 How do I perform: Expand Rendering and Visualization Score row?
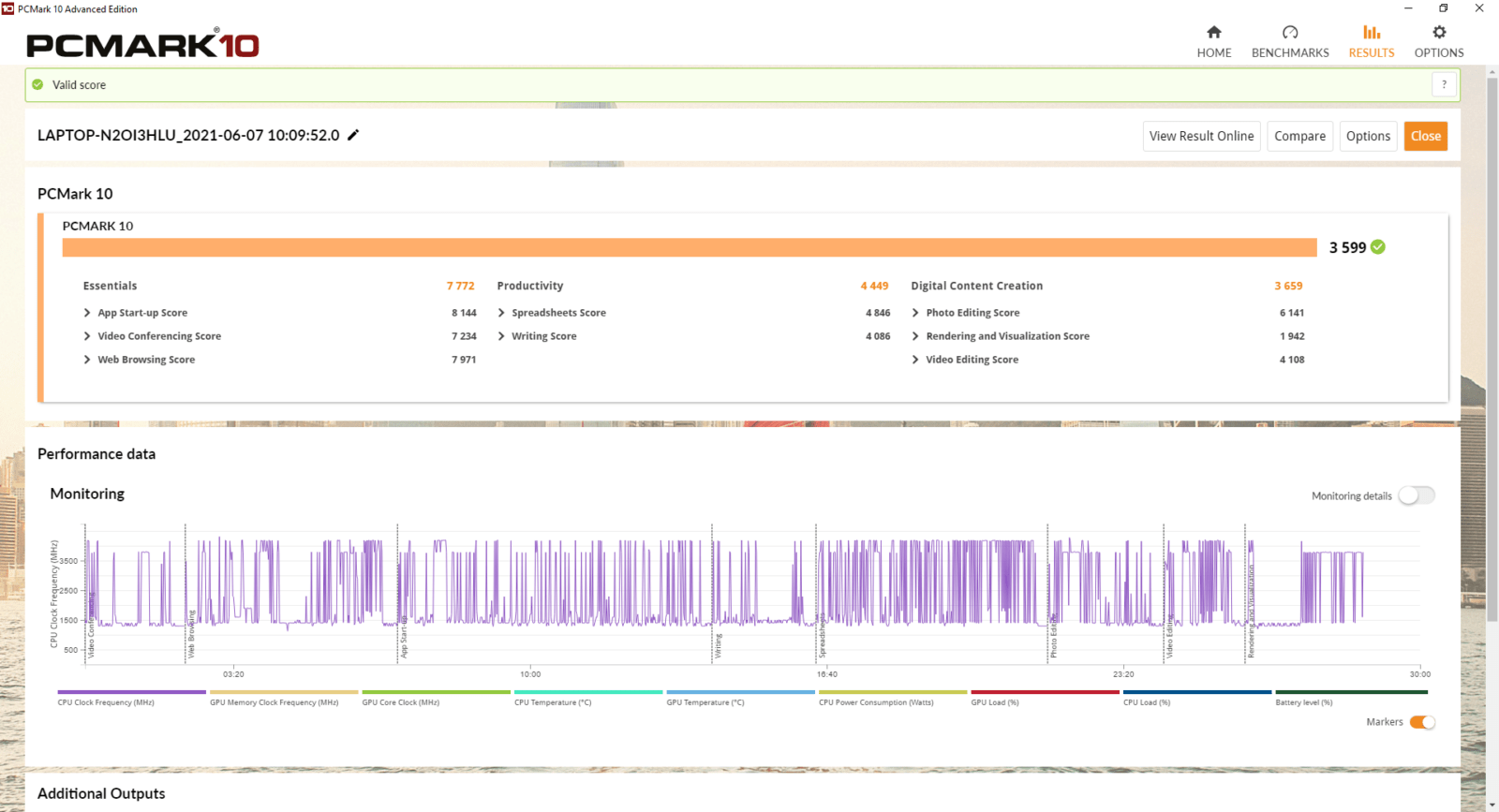(x=915, y=336)
